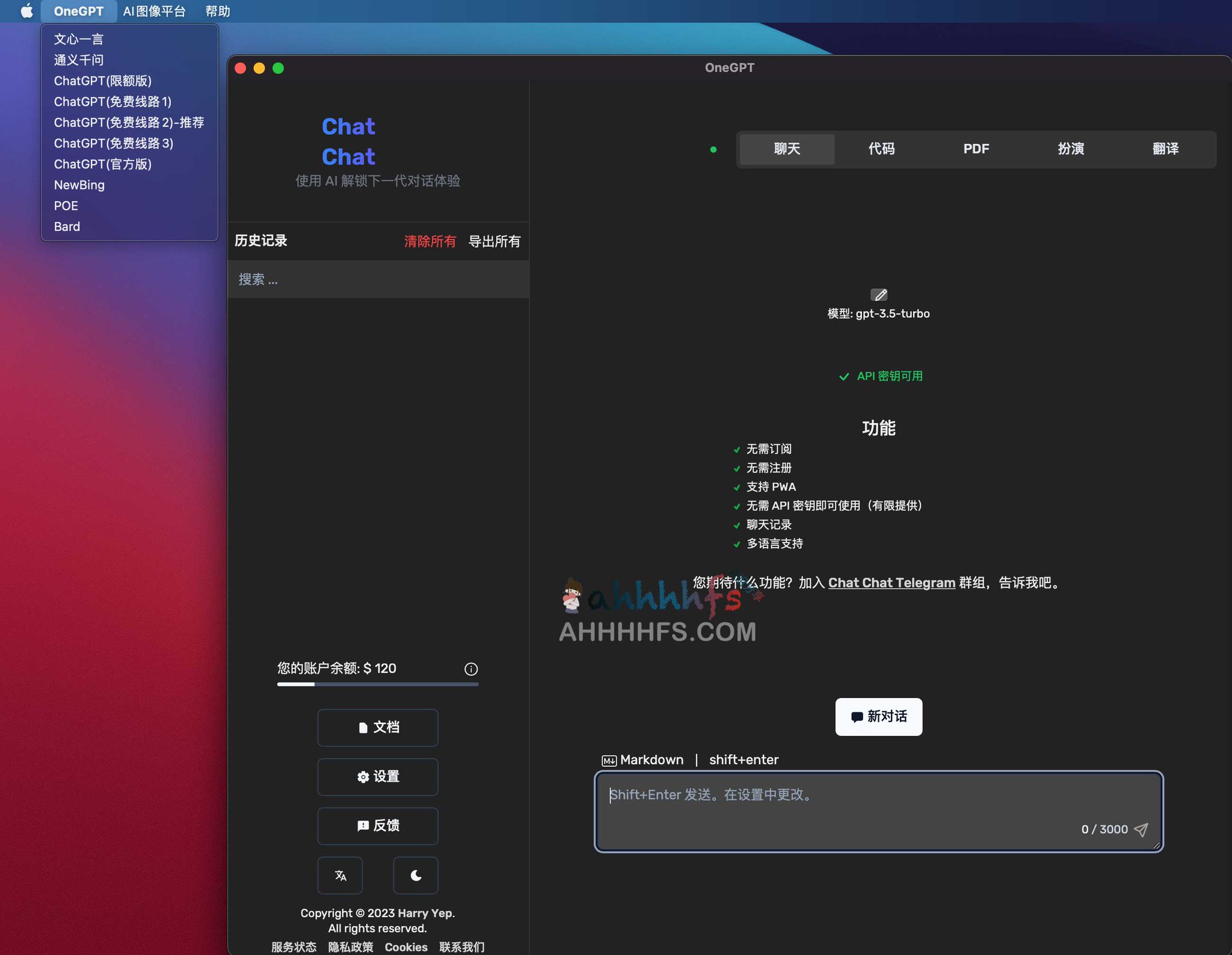The height and width of the screenshot is (955, 1232).
Task: Start a new conversation with 新对话
Action: pyautogui.click(x=878, y=717)
